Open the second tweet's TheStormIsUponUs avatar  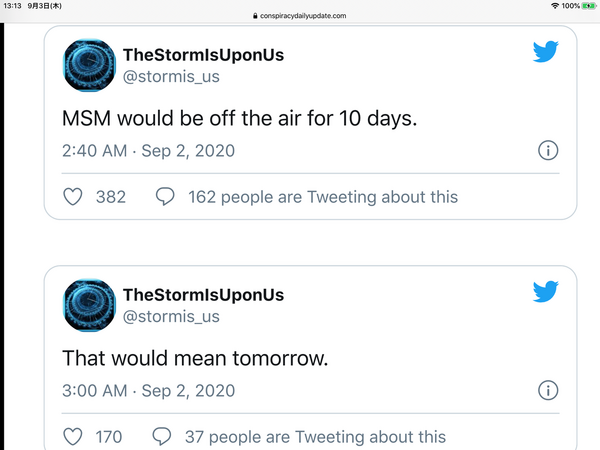coord(90,305)
